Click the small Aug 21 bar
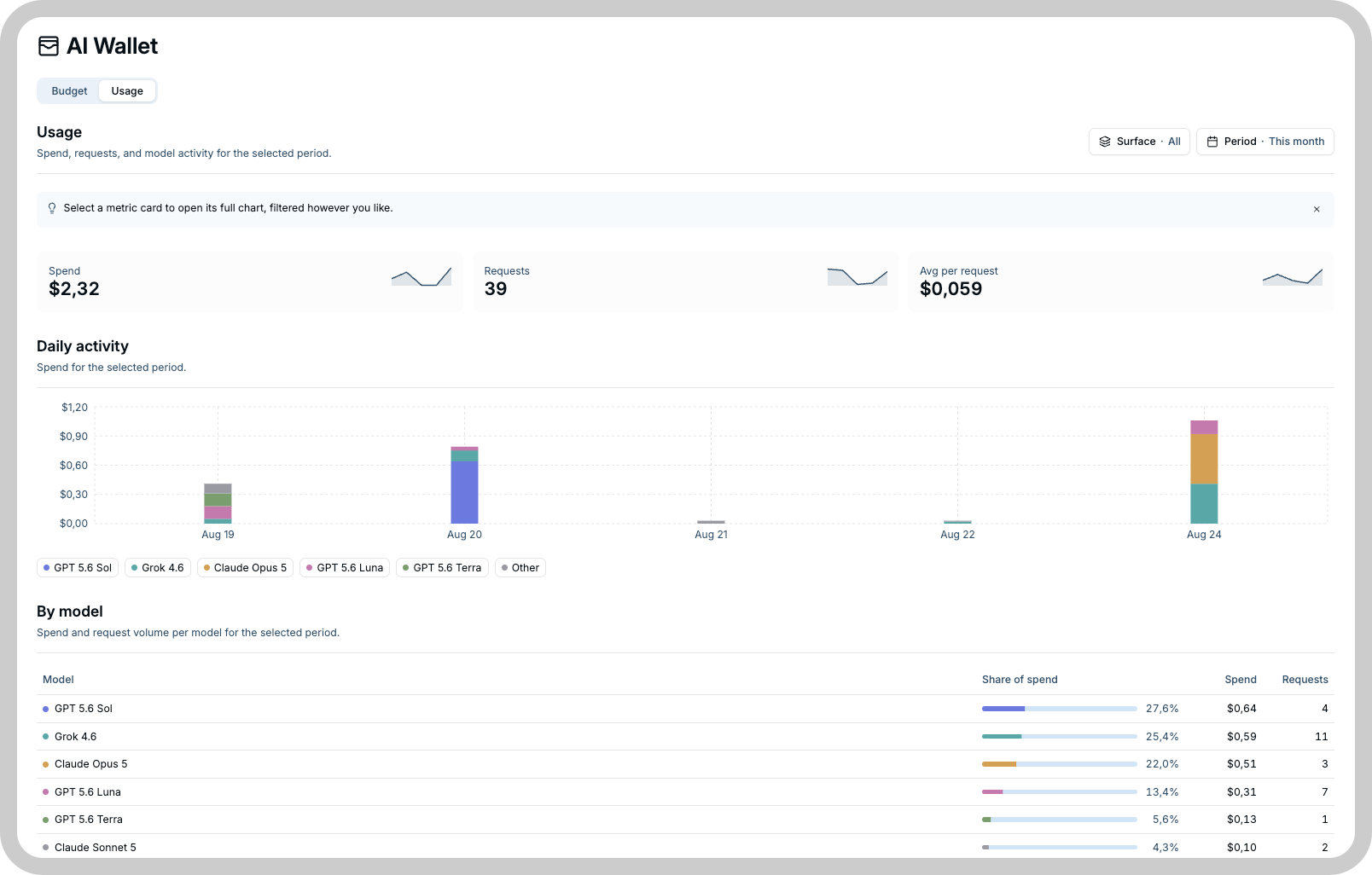1372x875 pixels. pos(711,522)
